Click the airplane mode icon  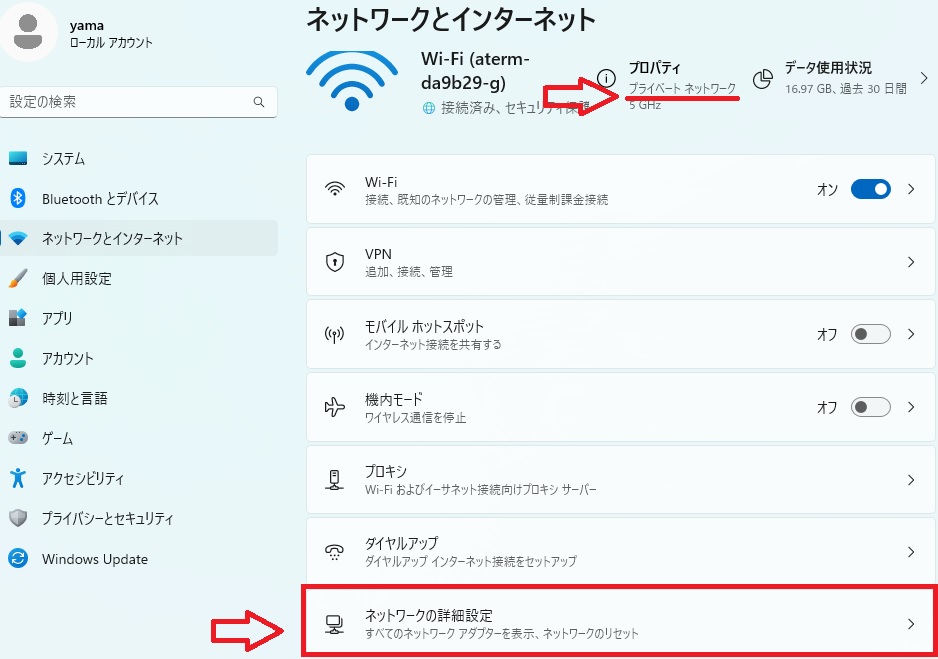click(334, 407)
